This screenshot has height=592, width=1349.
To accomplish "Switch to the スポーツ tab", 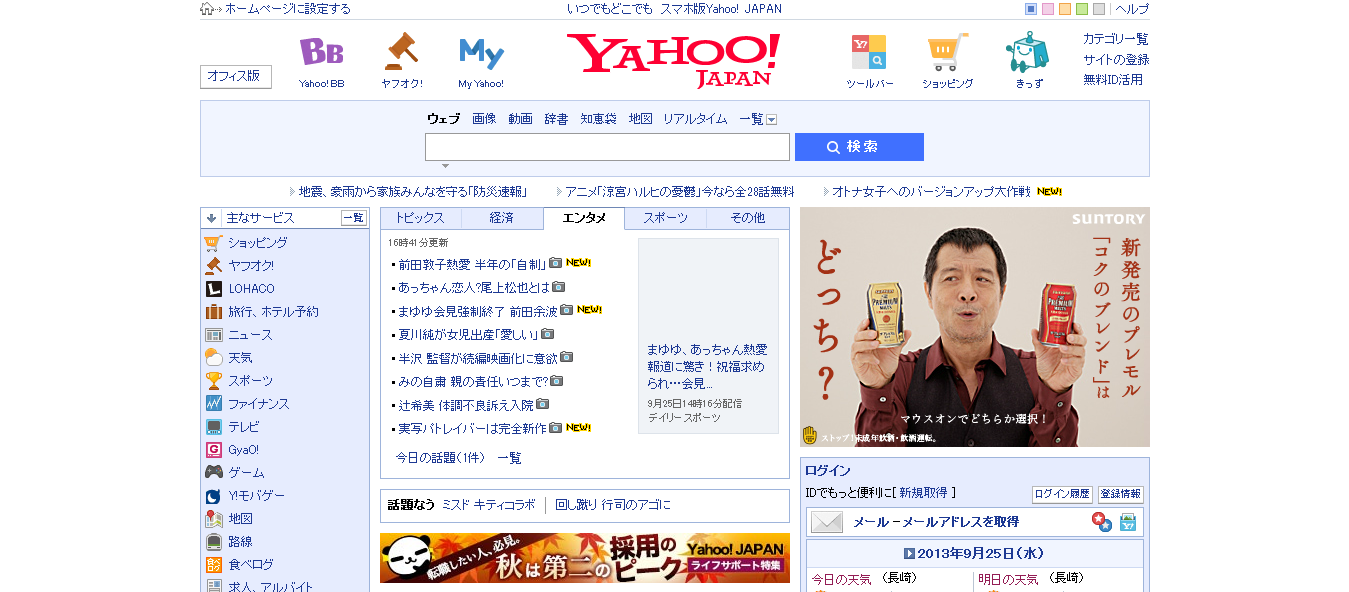I will coord(665,218).
